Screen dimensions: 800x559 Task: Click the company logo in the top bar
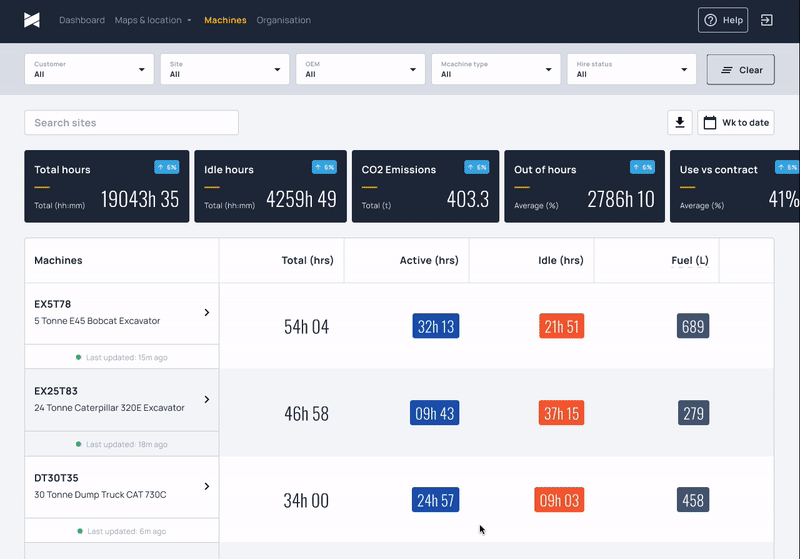pos(33,20)
